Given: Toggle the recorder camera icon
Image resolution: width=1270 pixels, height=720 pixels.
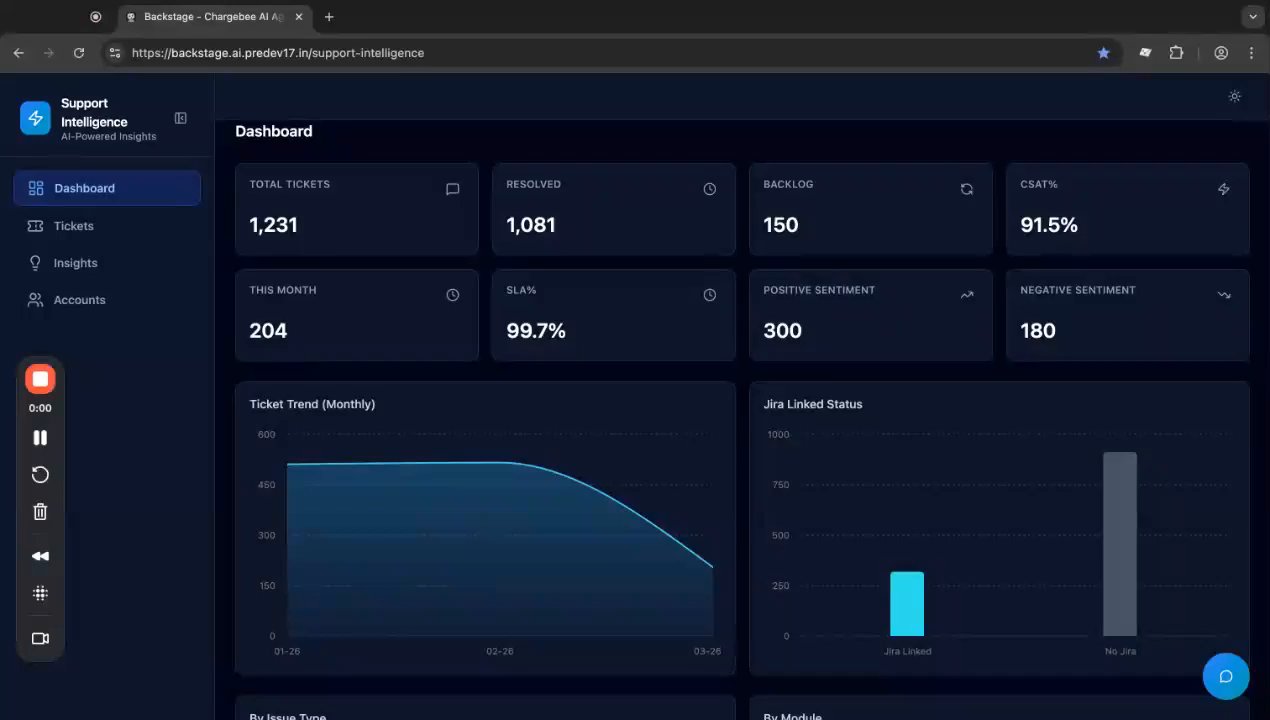Looking at the screenshot, I should [x=40, y=639].
